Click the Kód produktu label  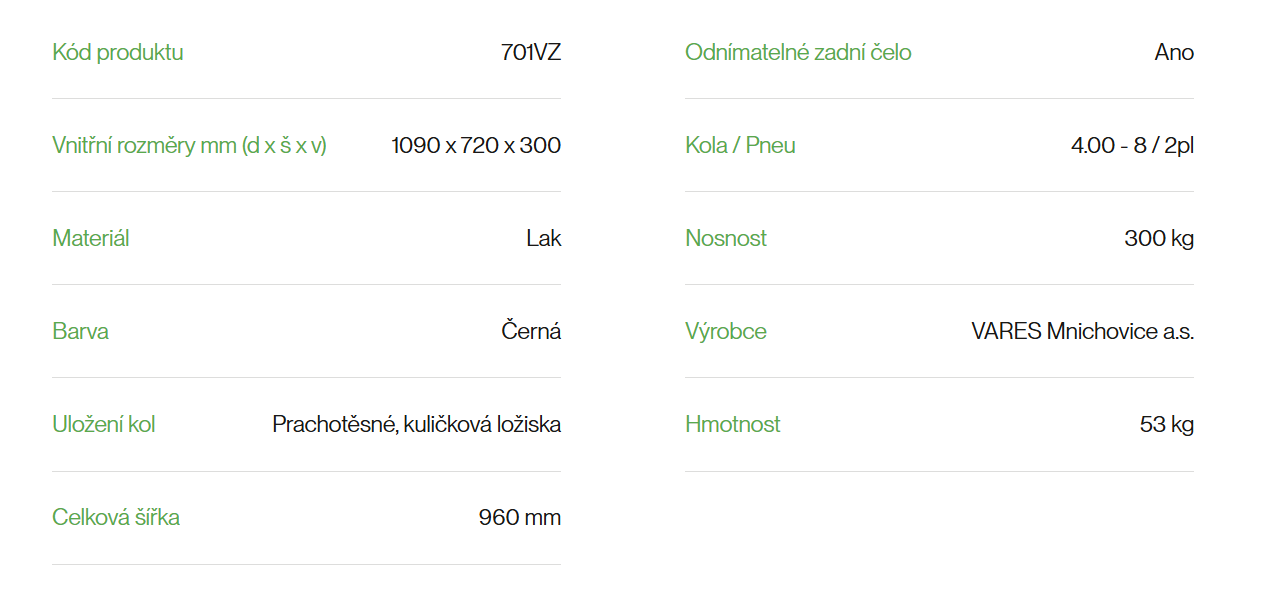tap(118, 52)
